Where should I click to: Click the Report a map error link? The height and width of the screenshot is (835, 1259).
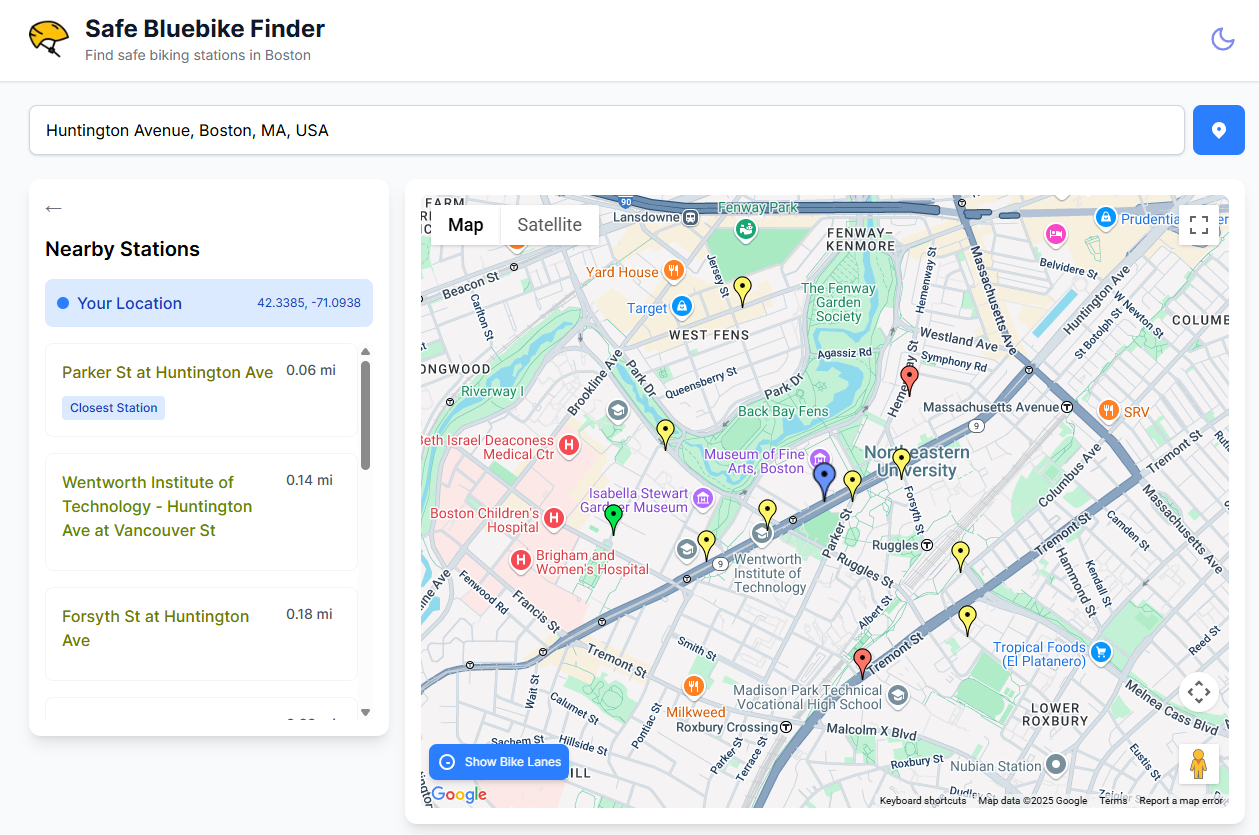pos(1180,800)
